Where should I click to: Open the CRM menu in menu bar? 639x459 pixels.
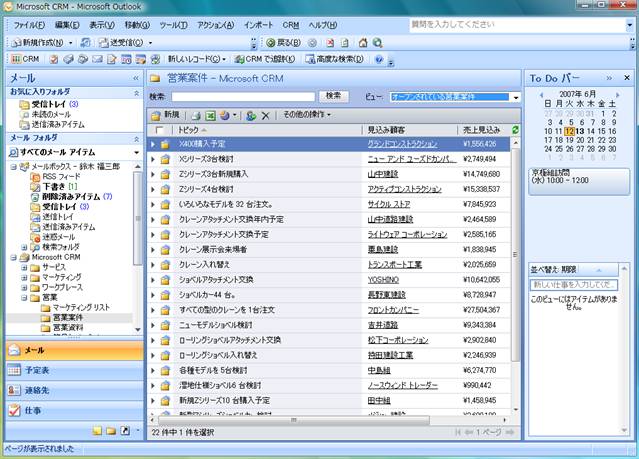[x=291, y=25]
